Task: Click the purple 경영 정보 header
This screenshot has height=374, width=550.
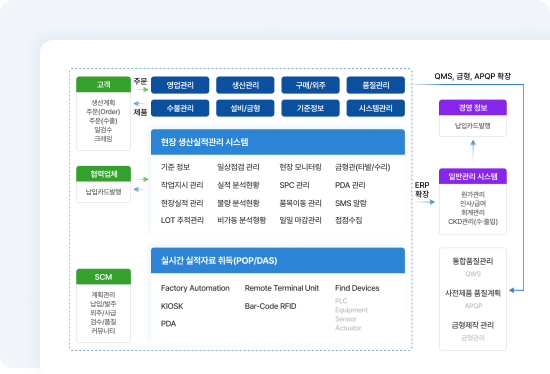Action: [473, 107]
